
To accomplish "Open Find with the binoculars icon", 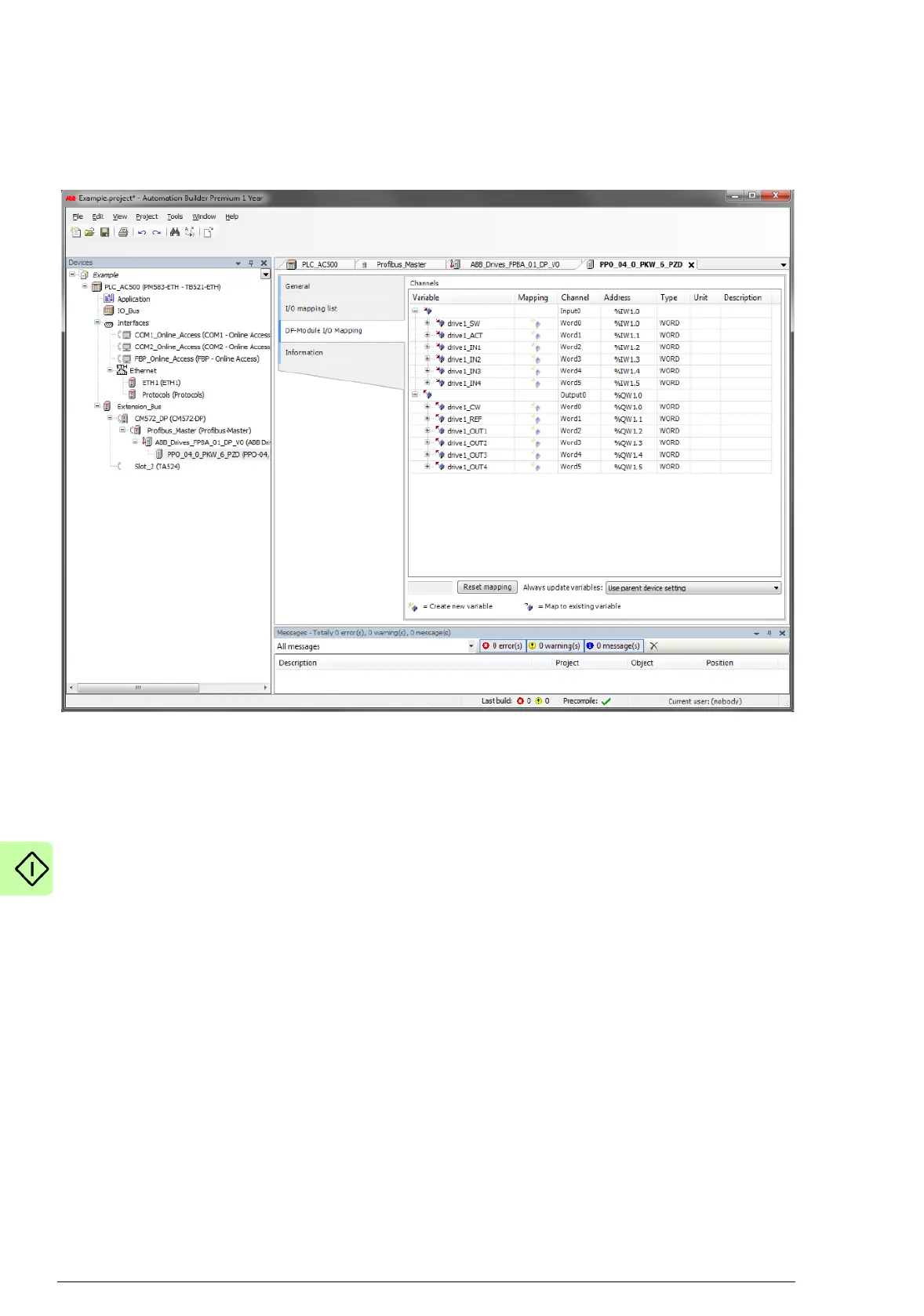I will point(175,232).
